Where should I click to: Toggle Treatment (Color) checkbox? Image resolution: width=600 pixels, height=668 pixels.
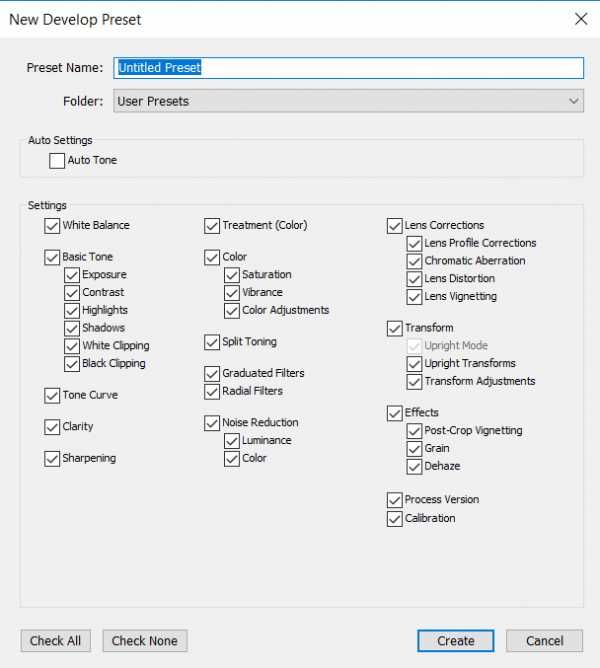(212, 226)
